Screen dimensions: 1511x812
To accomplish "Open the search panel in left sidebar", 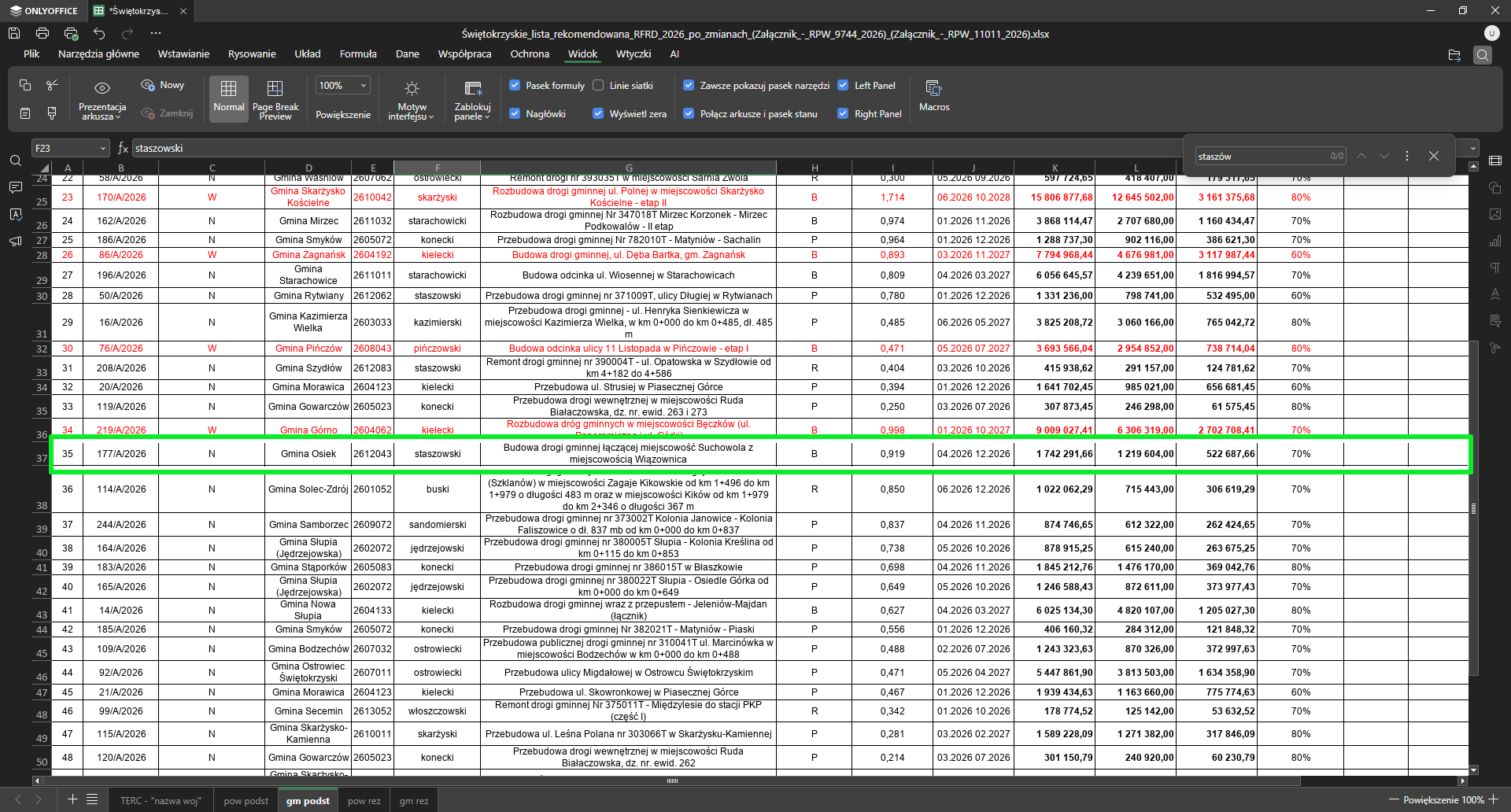I will pyautogui.click(x=15, y=161).
